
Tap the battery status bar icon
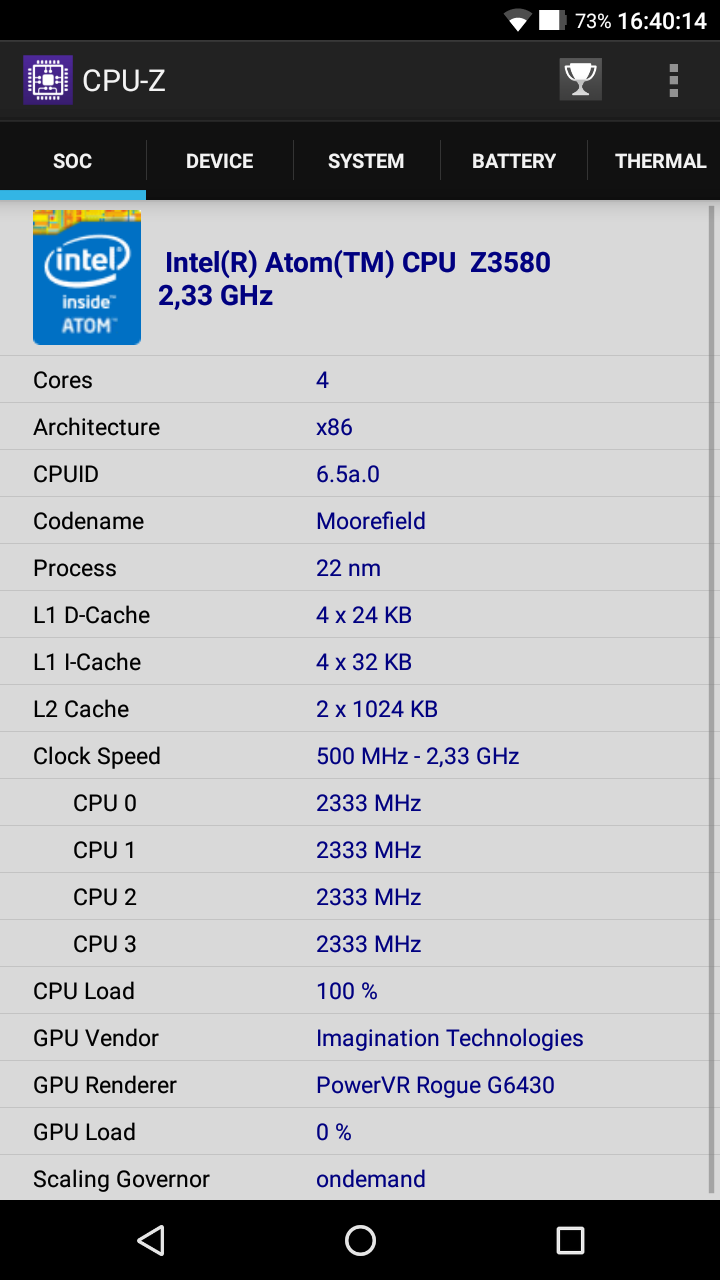point(552,21)
